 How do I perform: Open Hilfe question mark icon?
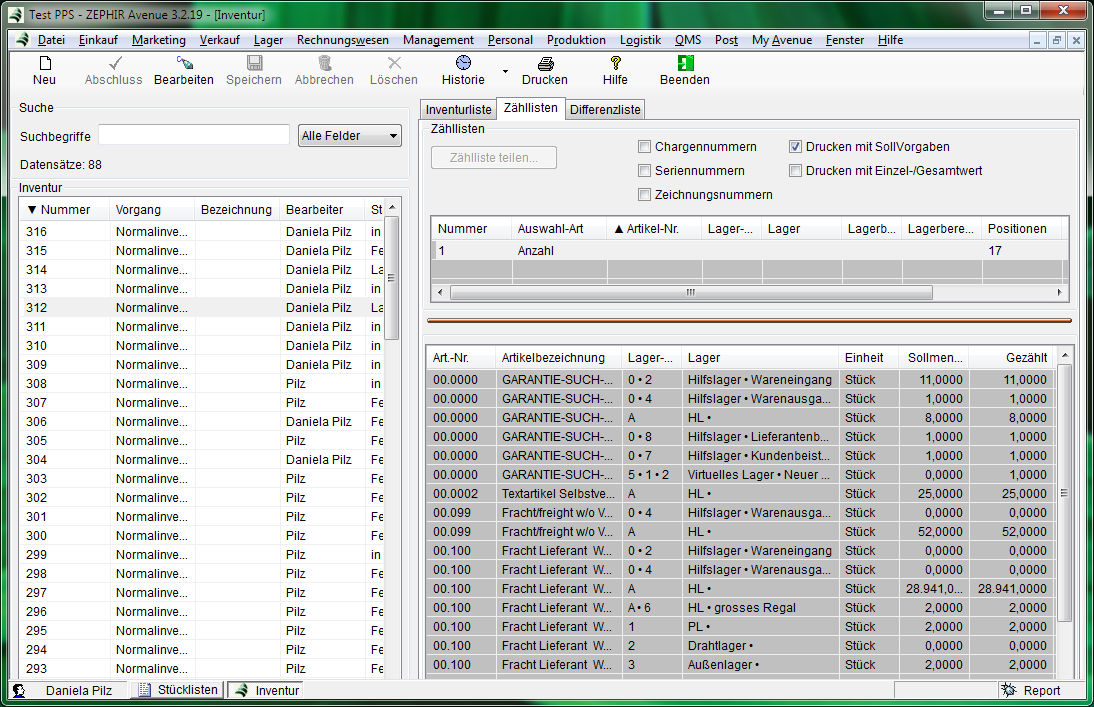tap(615, 63)
